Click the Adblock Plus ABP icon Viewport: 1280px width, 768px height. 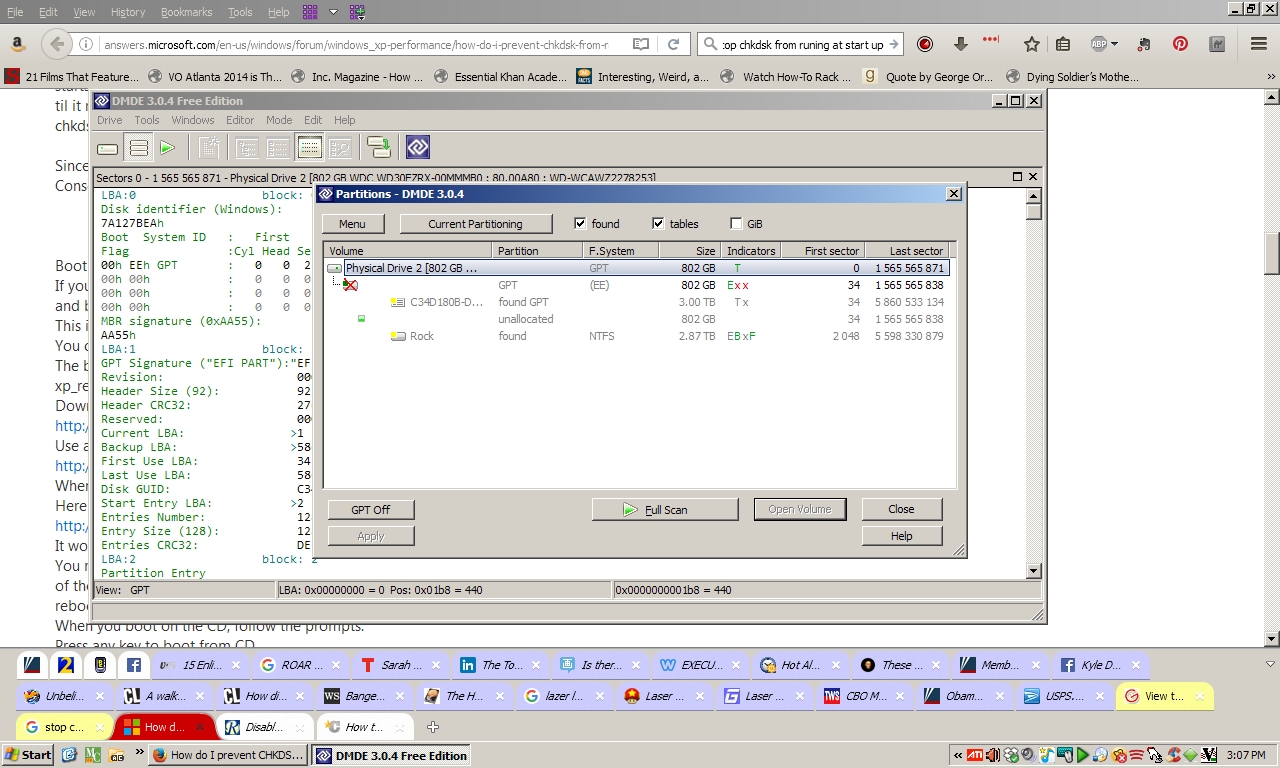pyautogui.click(x=1099, y=44)
